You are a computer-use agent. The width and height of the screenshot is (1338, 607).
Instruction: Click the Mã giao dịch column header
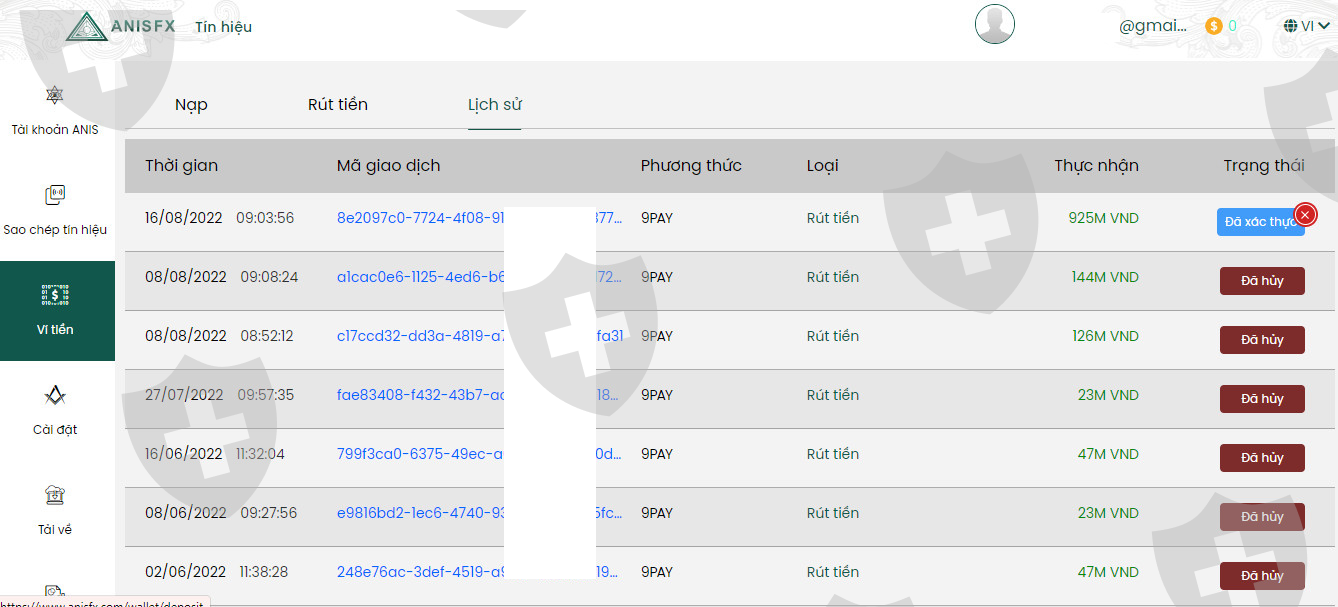[x=388, y=166]
